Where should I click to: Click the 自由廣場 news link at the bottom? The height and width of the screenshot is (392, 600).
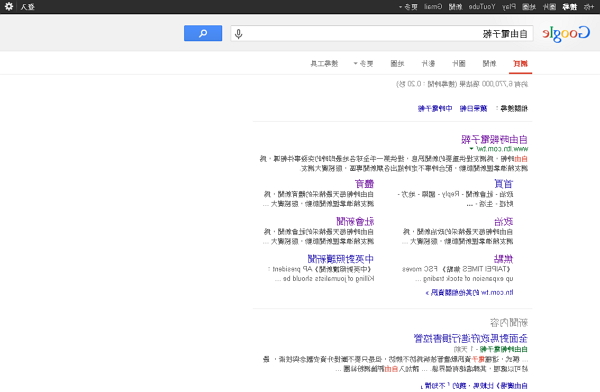point(474,385)
